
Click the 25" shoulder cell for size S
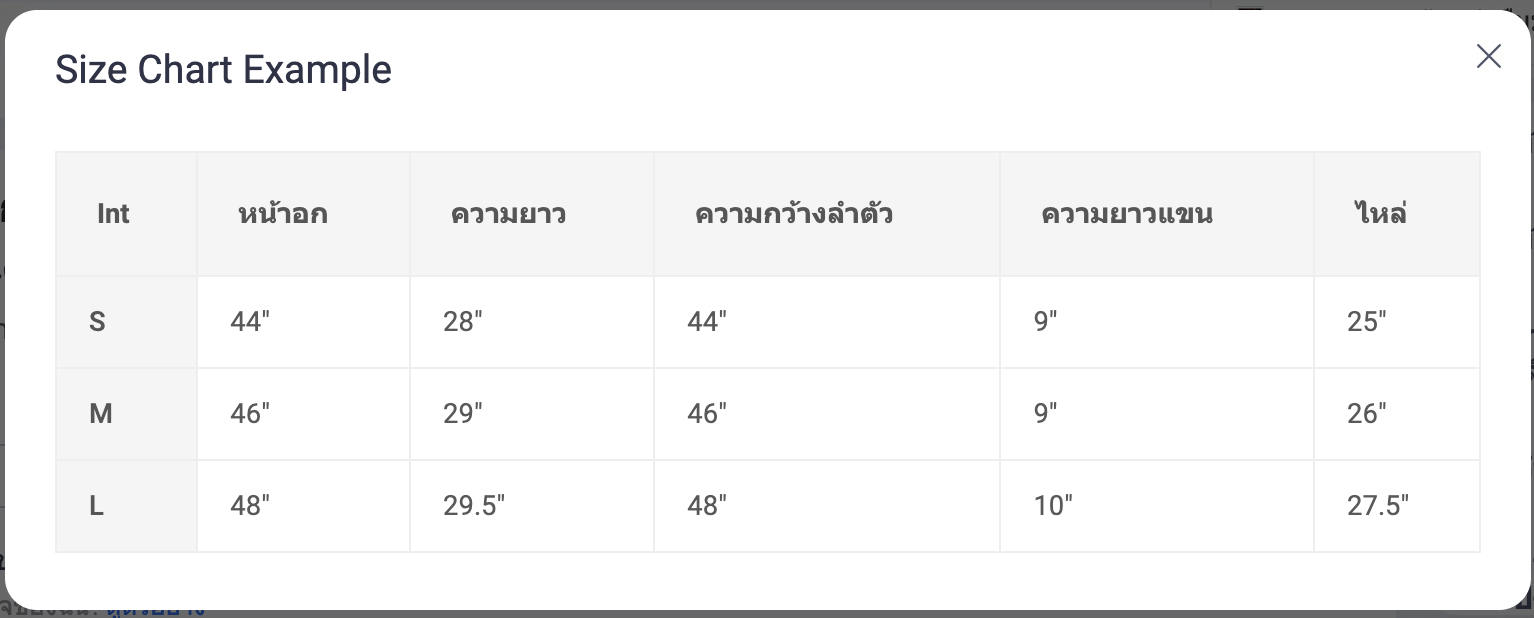pyautogui.click(x=1397, y=322)
